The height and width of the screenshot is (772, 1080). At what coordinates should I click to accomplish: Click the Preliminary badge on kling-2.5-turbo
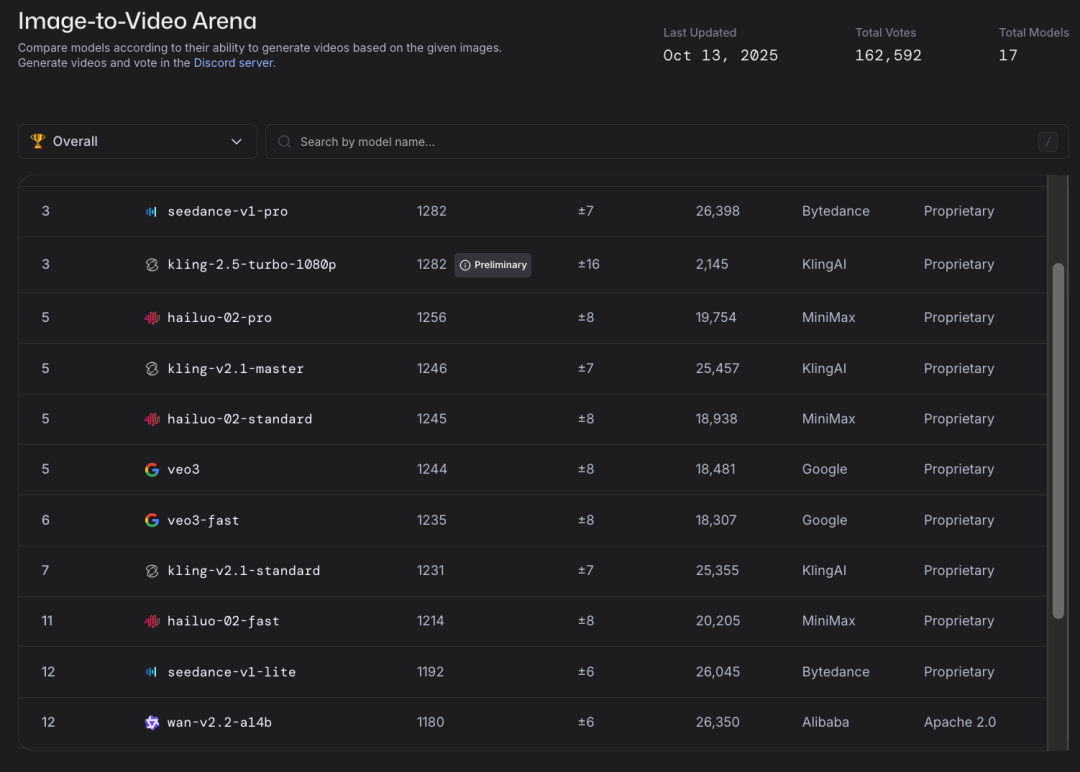(x=493, y=265)
